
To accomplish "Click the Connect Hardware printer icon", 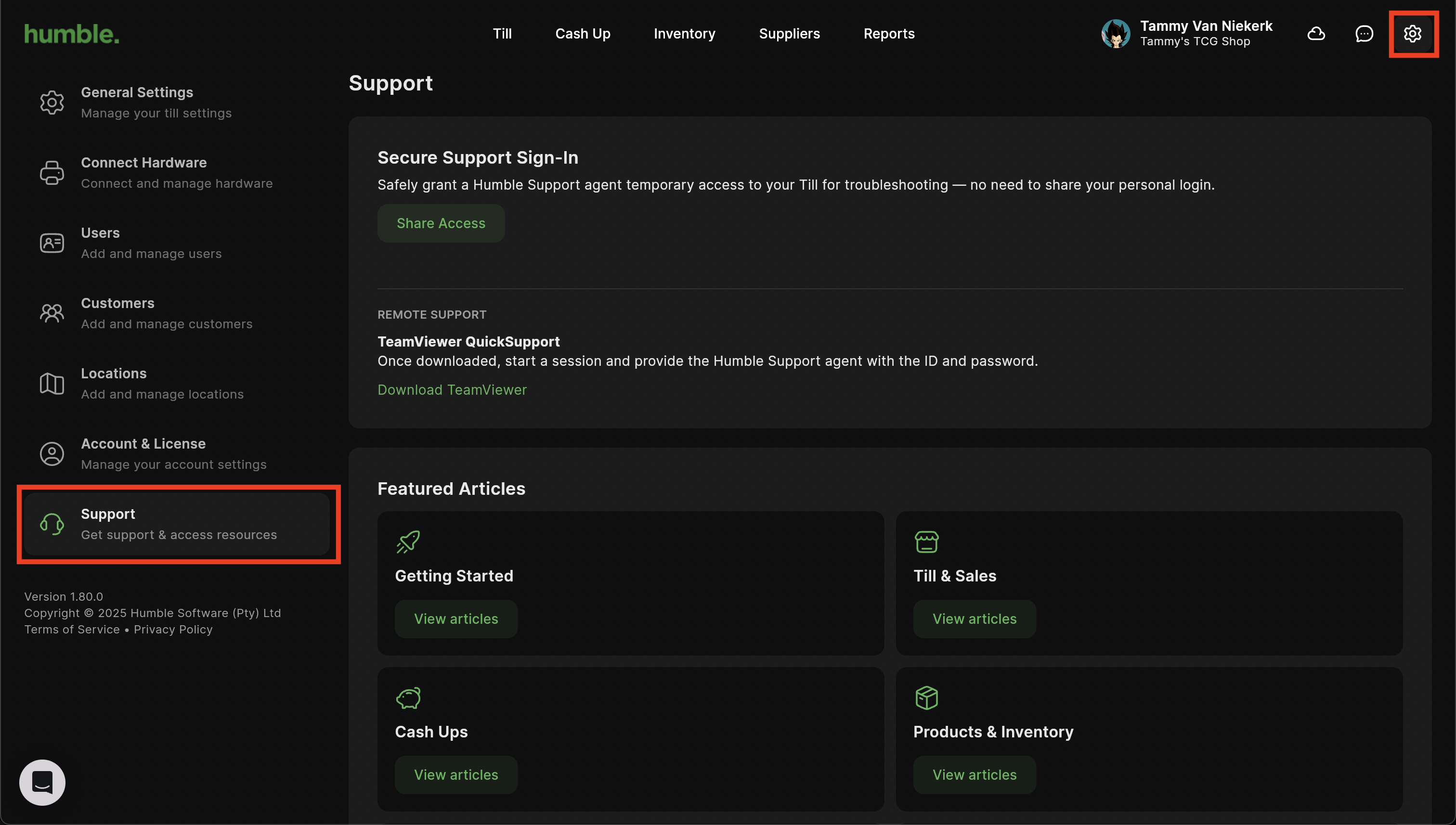I will coord(52,173).
